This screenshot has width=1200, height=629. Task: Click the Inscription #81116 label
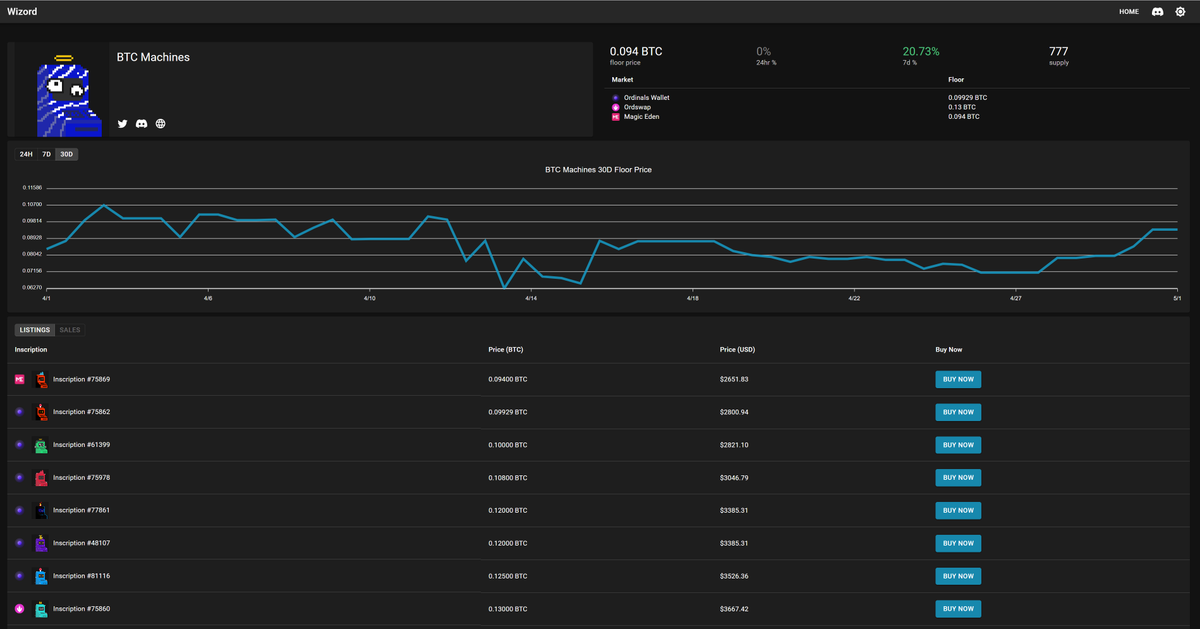click(82, 576)
